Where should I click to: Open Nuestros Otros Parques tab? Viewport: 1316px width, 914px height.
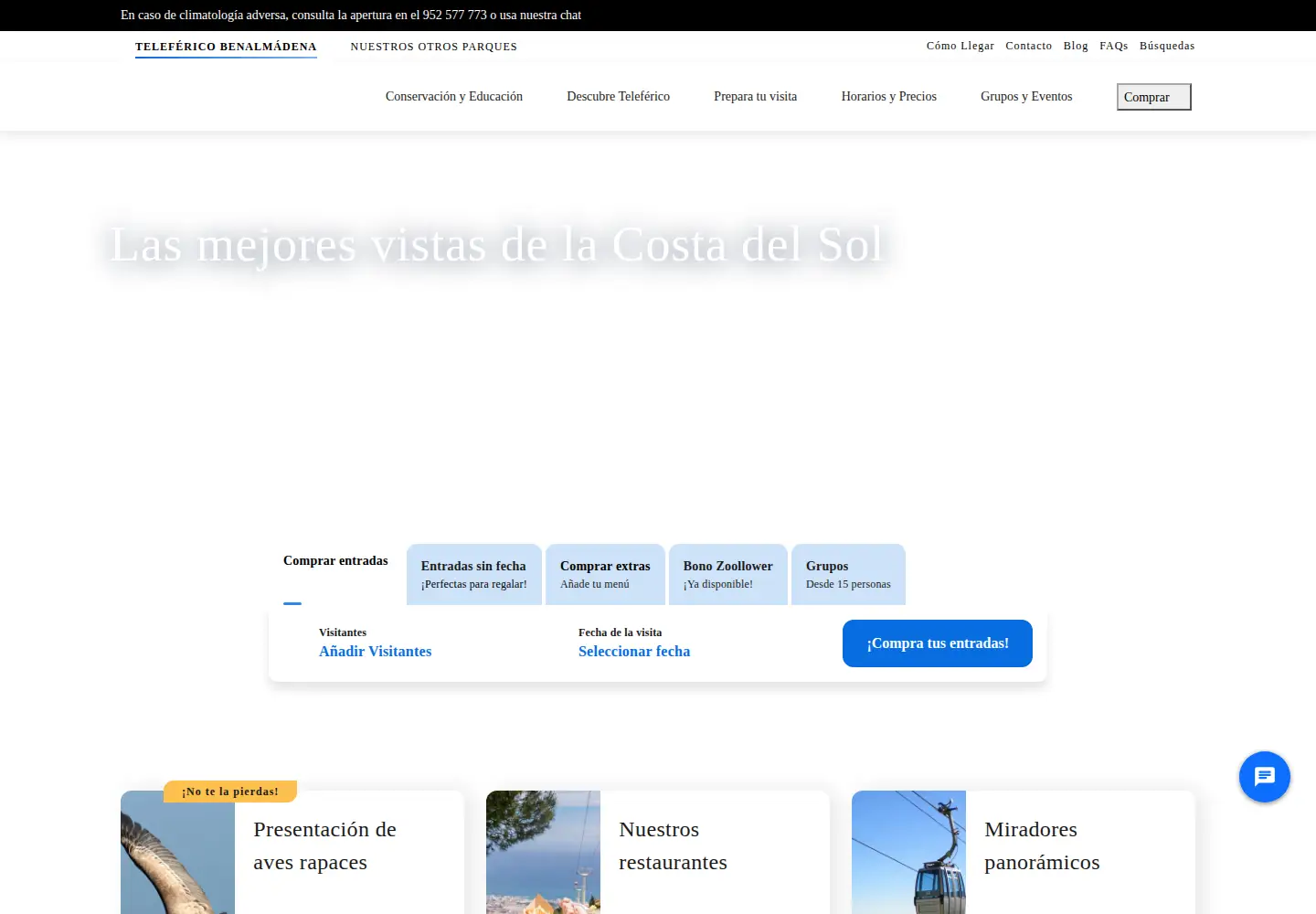434,47
